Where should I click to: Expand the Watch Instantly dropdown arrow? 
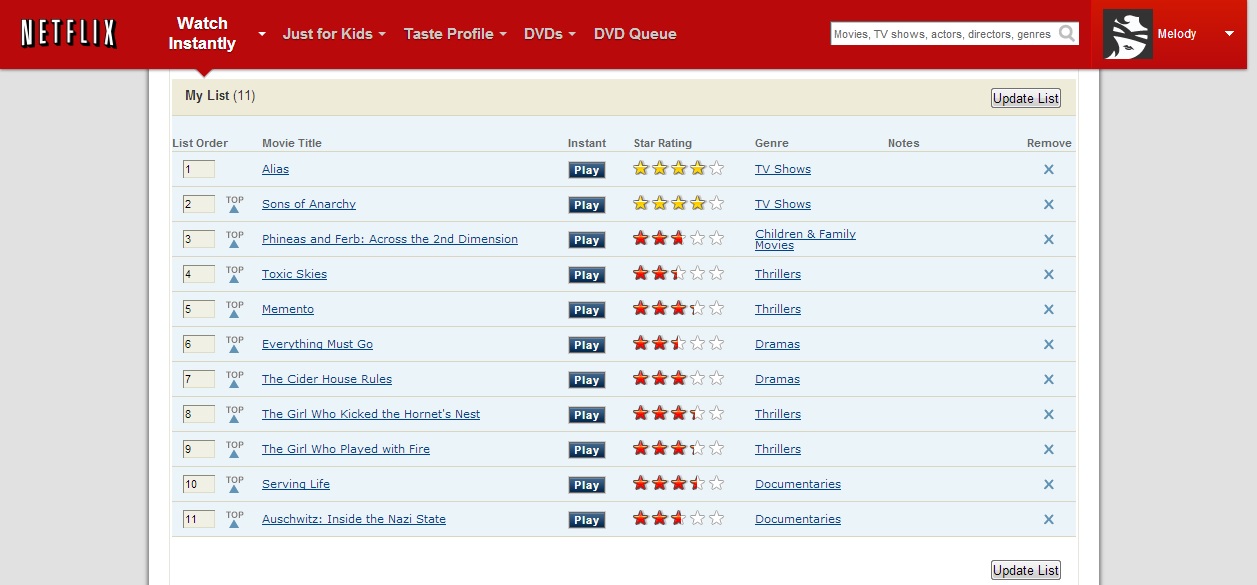pos(260,33)
